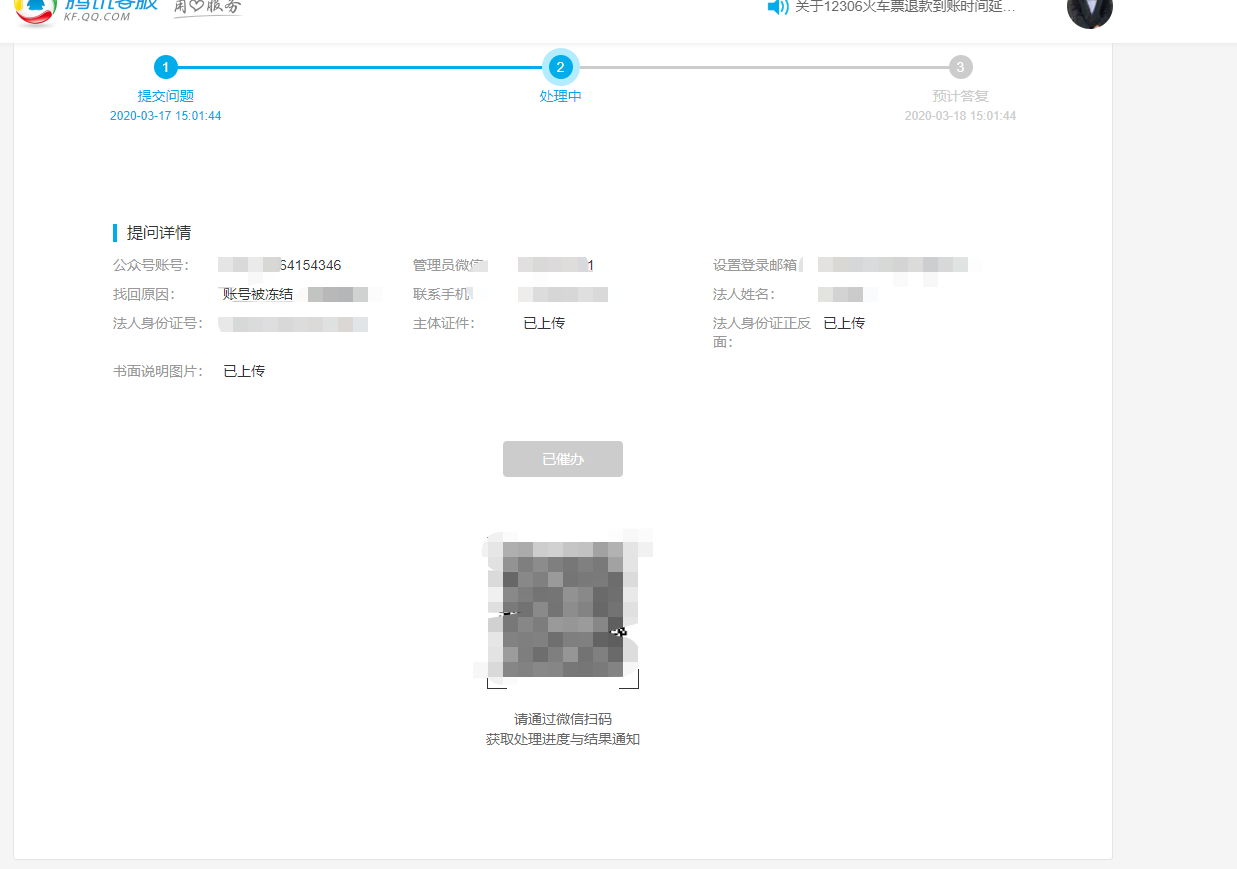Click the 获取处理进度与结果通知 text

pos(563,739)
